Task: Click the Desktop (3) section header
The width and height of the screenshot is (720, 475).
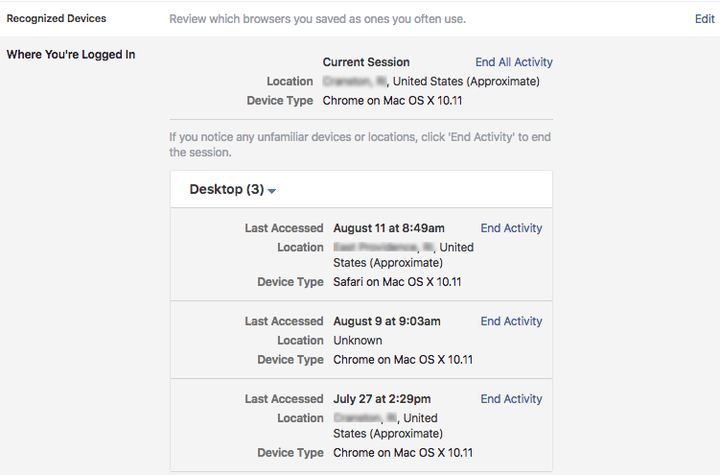Action: [x=226, y=189]
